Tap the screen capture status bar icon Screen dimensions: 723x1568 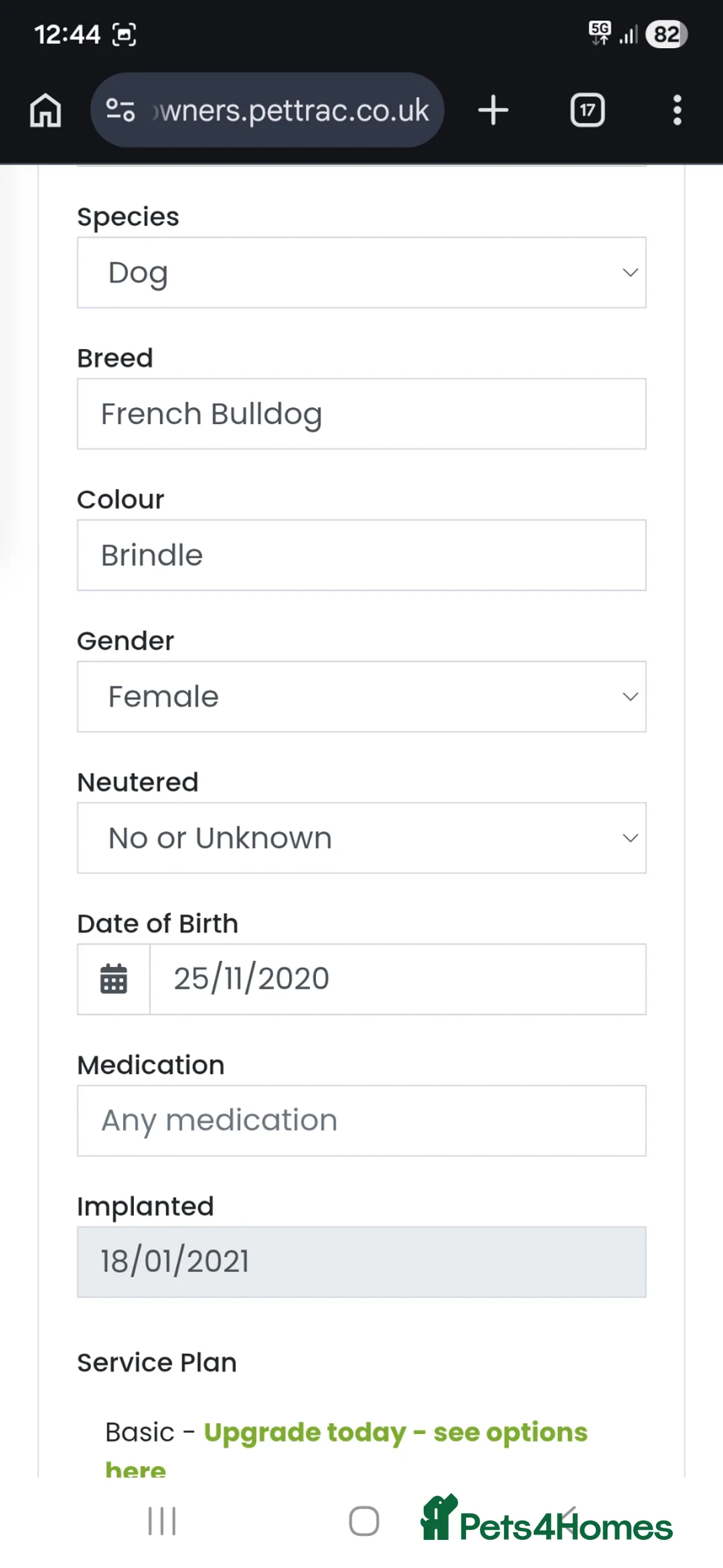(125, 34)
